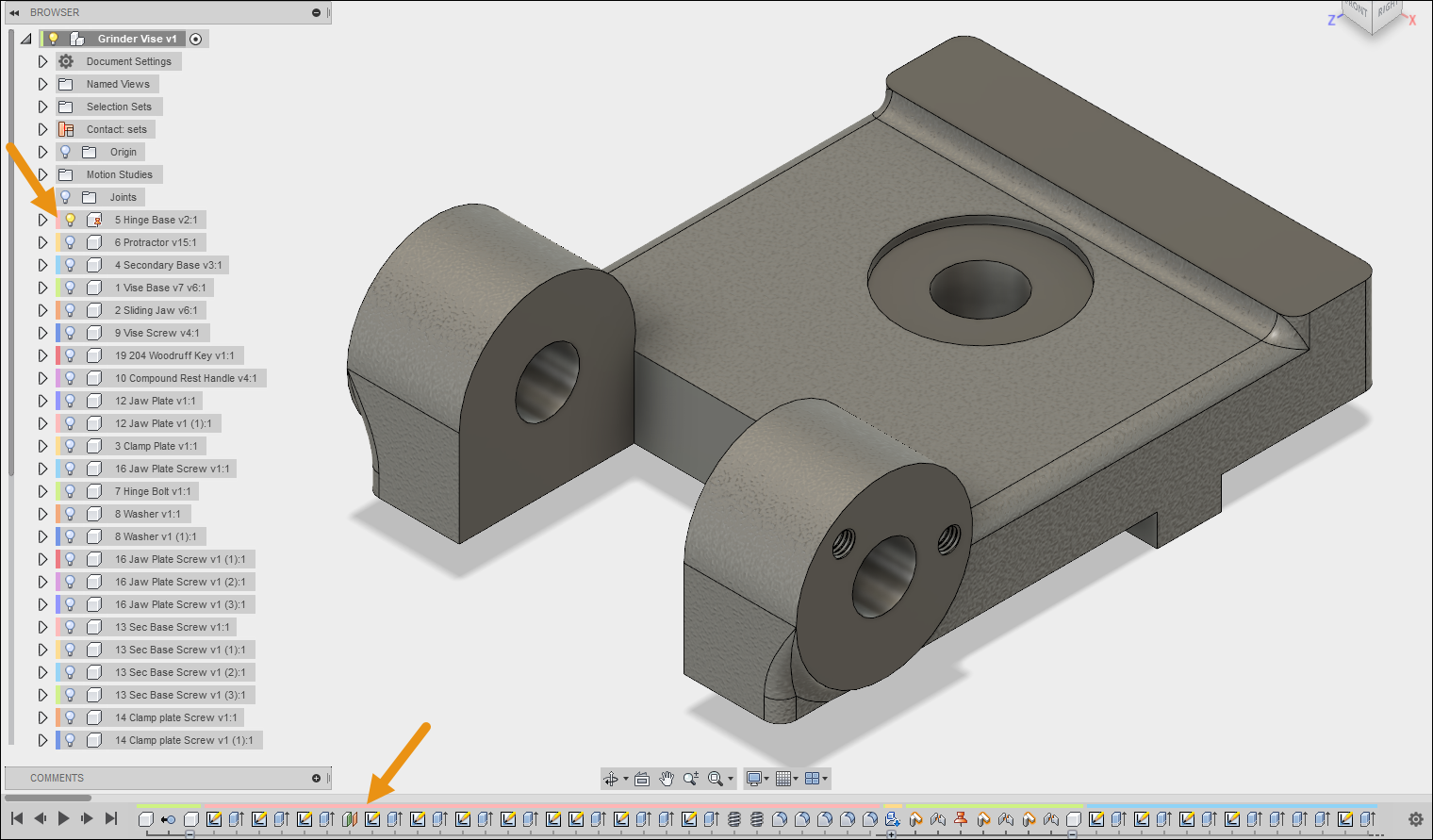
Task: Expand the Named Views folder
Action: 42,84
